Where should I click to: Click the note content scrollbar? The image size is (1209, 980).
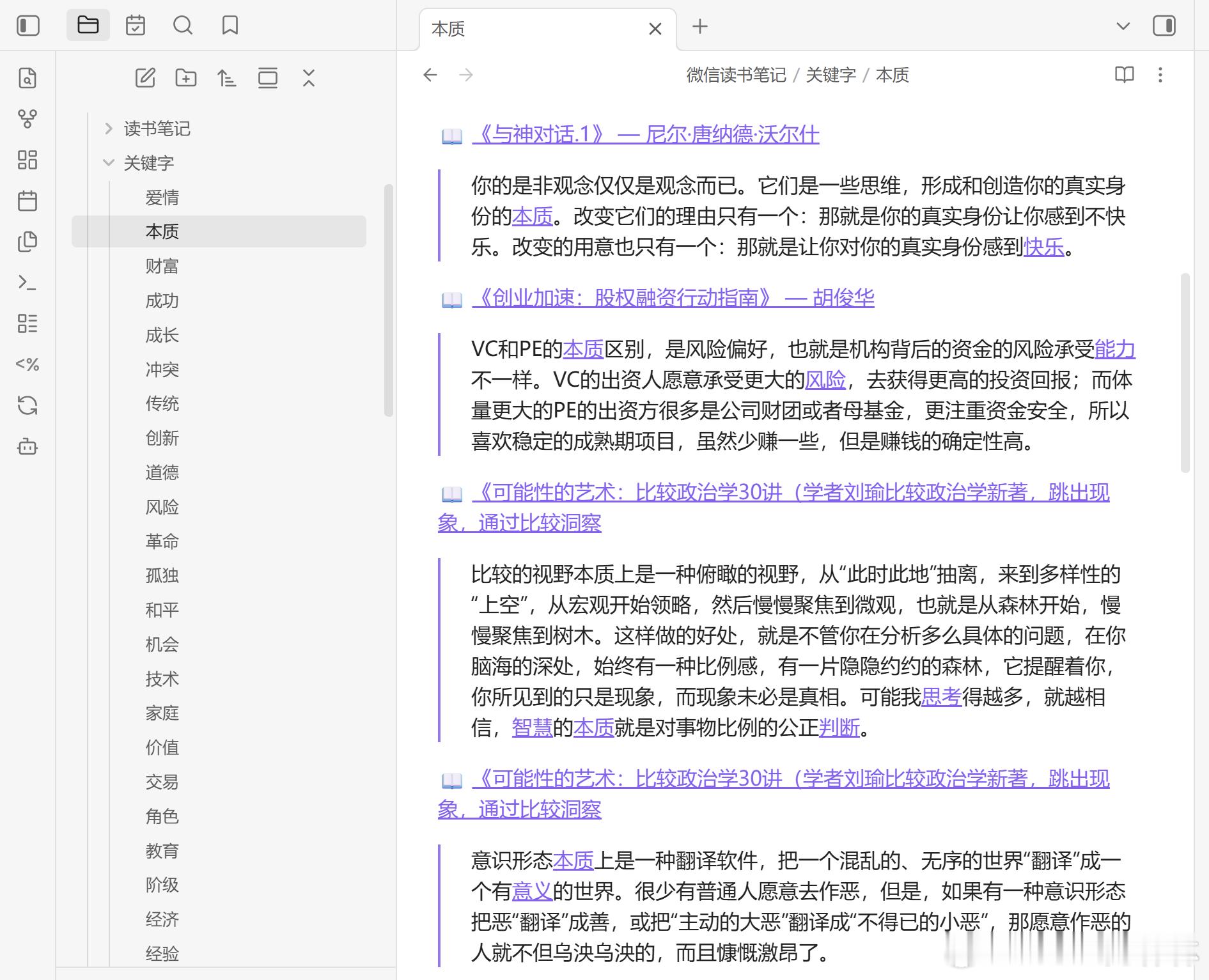click(x=1185, y=373)
